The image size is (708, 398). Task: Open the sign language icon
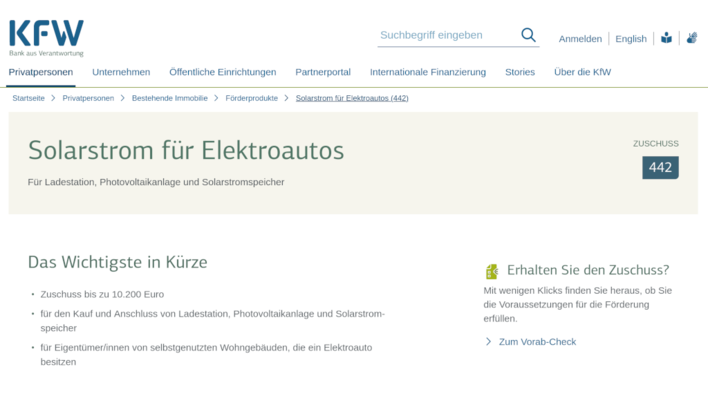(x=692, y=38)
